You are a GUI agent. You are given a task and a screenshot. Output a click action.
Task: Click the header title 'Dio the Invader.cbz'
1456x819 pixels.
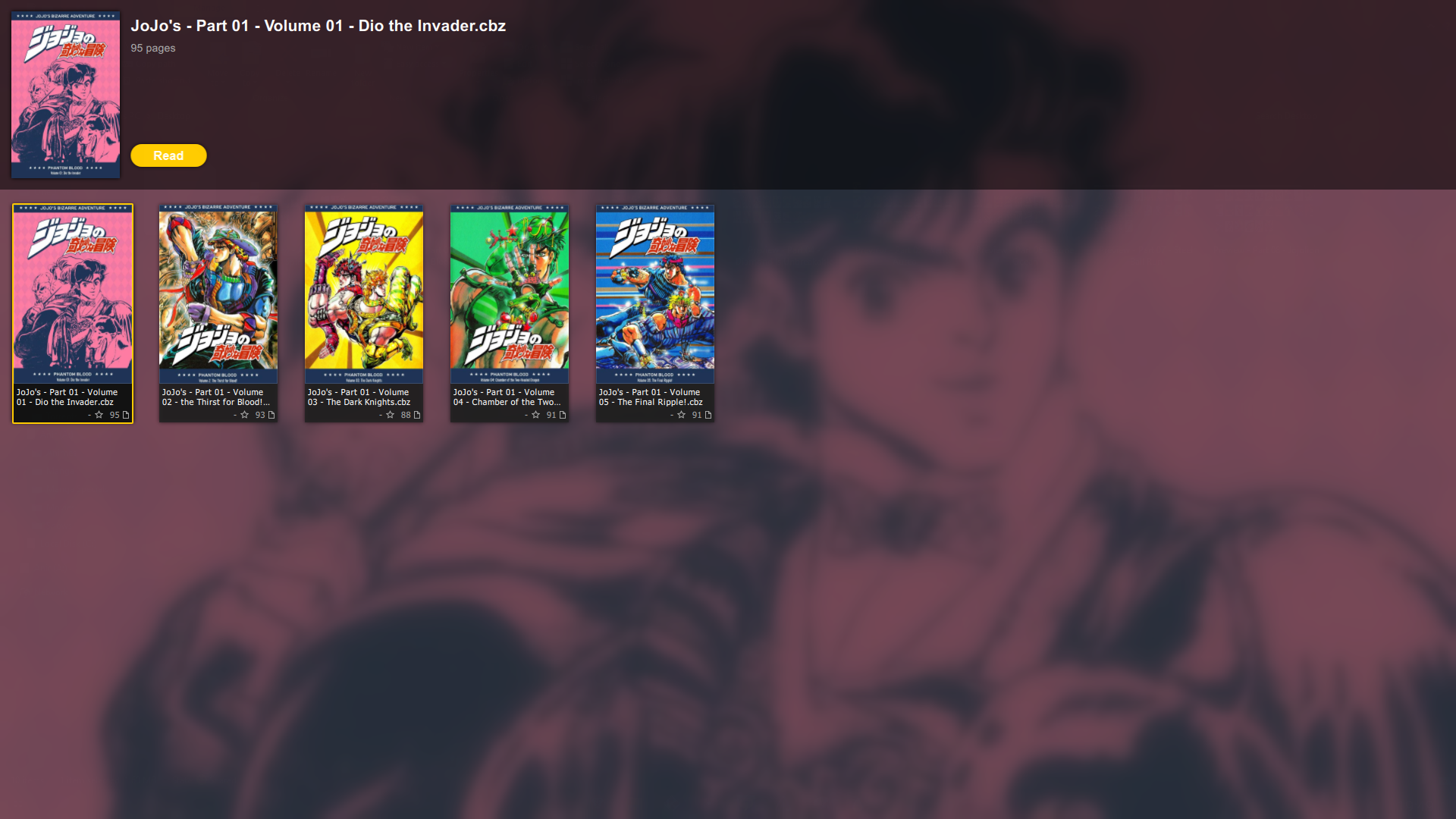(432, 26)
